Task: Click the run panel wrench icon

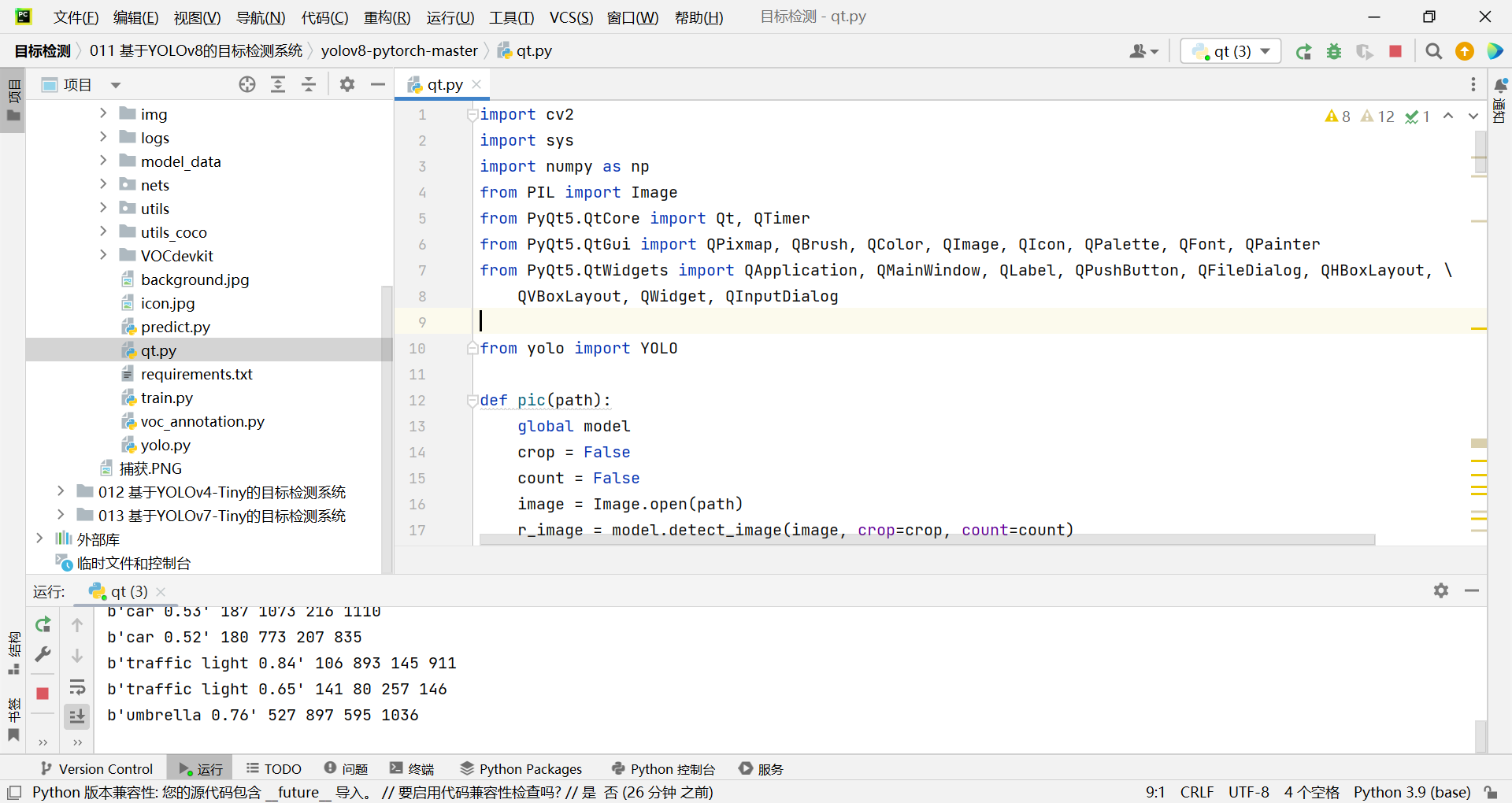Action: (x=43, y=654)
